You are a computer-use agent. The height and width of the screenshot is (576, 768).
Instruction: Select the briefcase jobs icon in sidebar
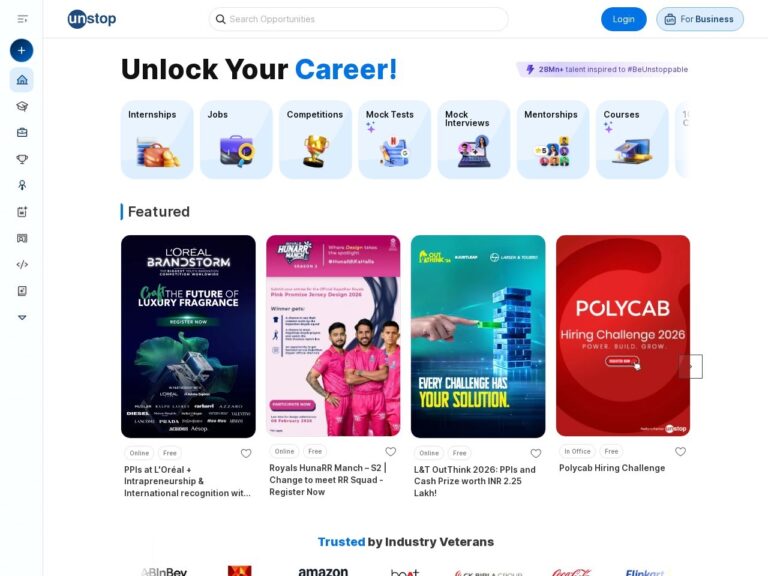[22, 133]
